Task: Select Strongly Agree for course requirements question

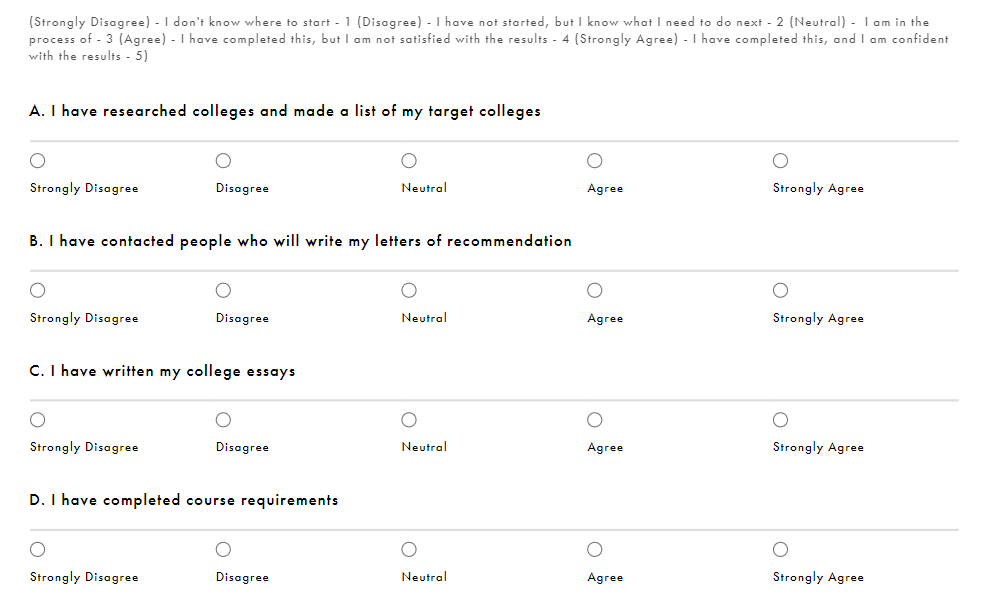Action: click(x=781, y=550)
